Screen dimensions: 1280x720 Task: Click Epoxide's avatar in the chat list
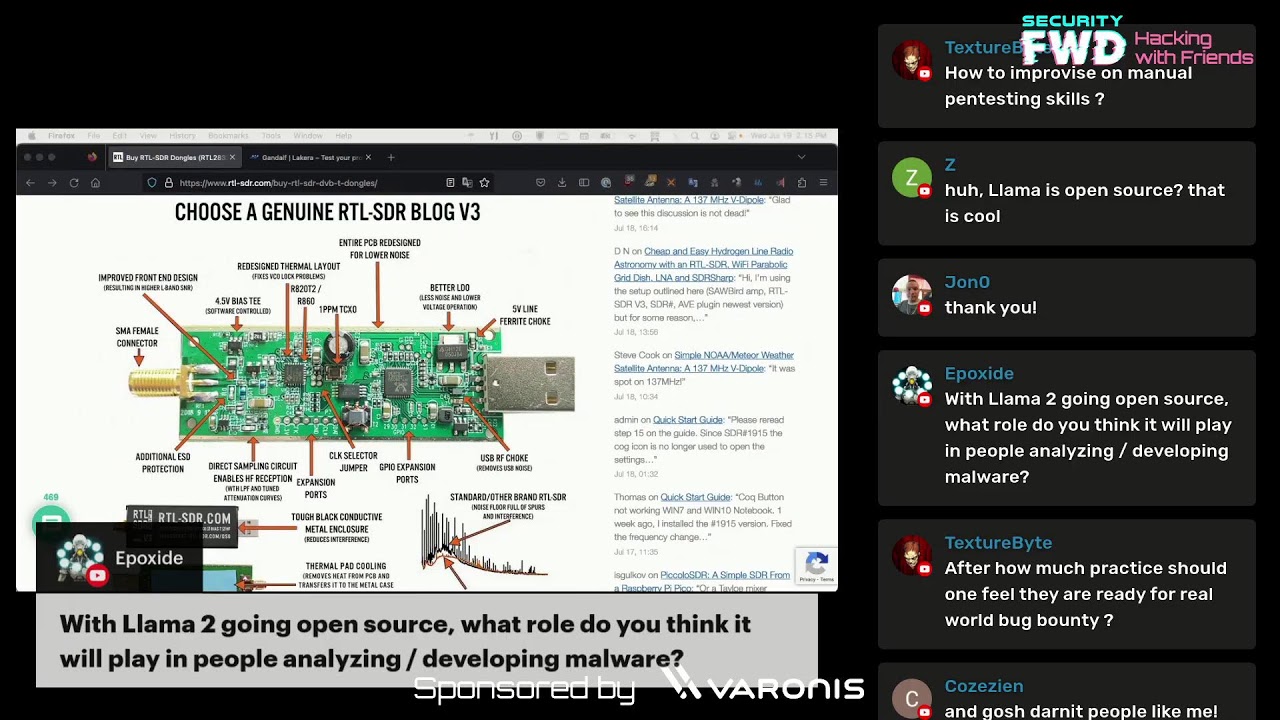(x=911, y=386)
